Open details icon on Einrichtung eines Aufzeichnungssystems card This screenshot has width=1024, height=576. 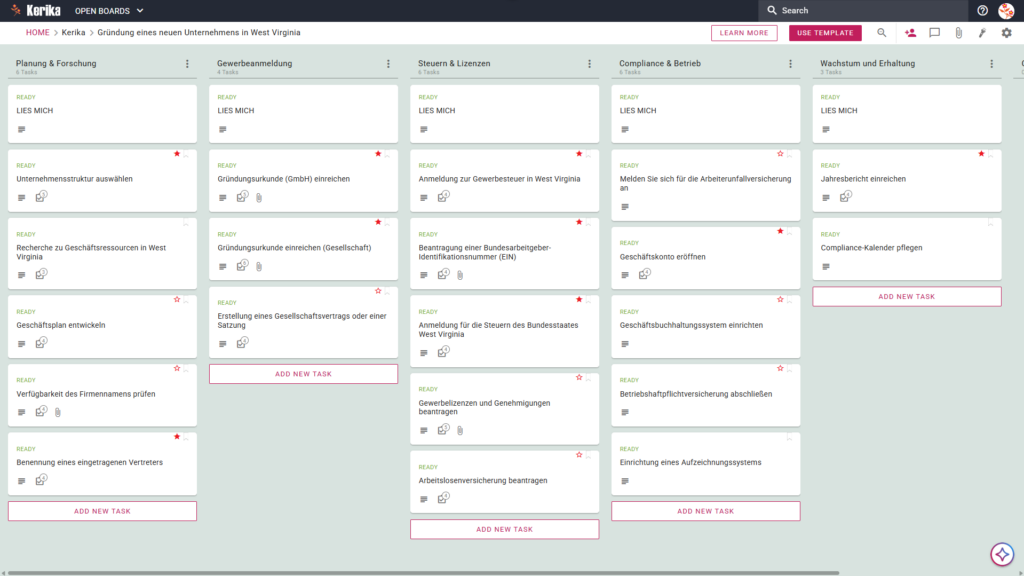(625, 481)
